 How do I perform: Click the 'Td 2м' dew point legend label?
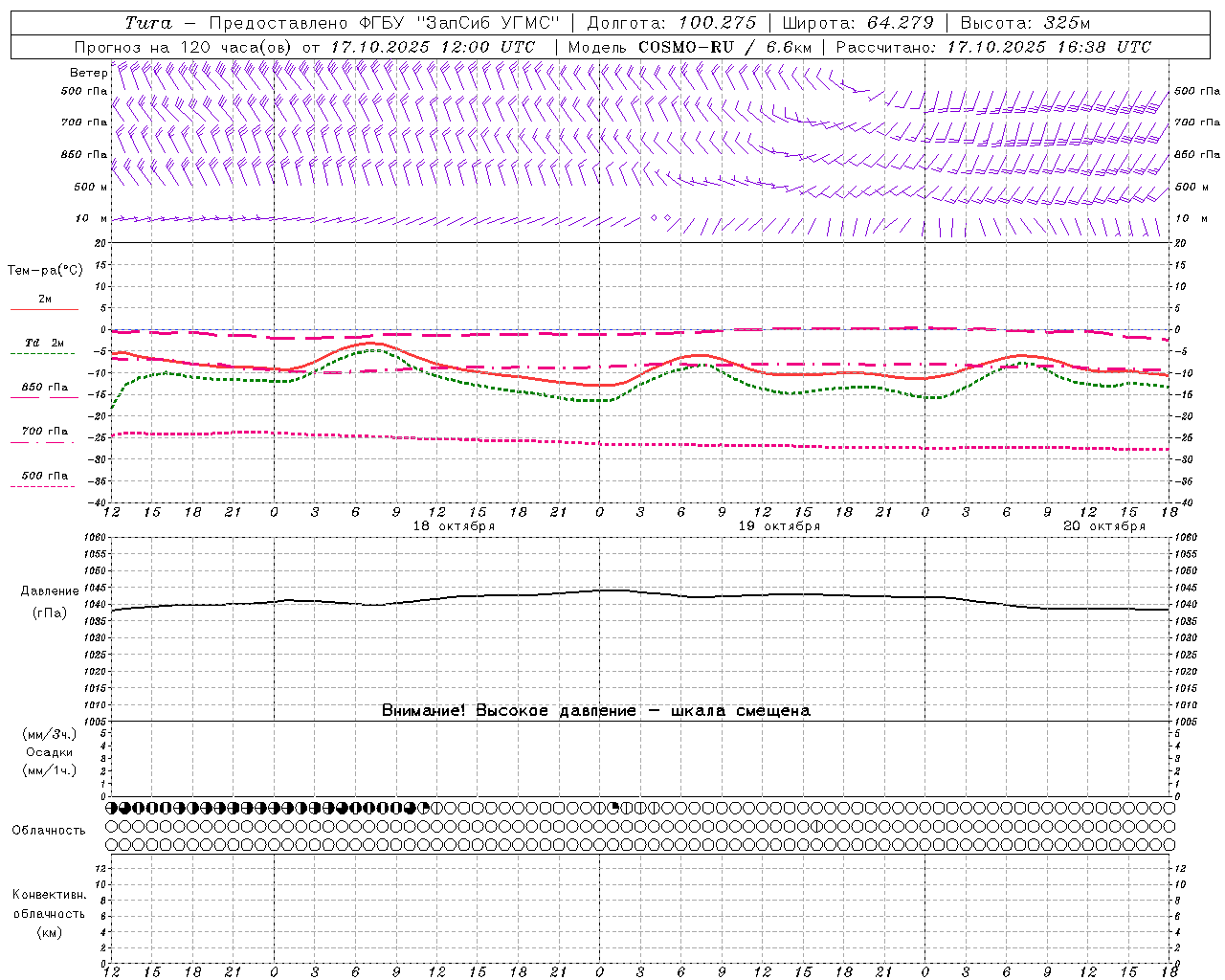click(x=45, y=343)
